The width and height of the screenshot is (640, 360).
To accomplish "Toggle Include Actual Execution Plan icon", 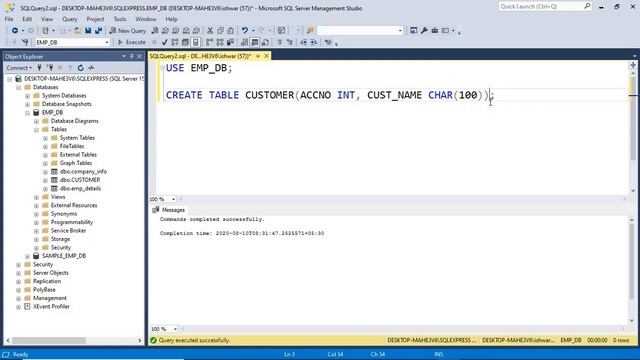I will point(209,42).
